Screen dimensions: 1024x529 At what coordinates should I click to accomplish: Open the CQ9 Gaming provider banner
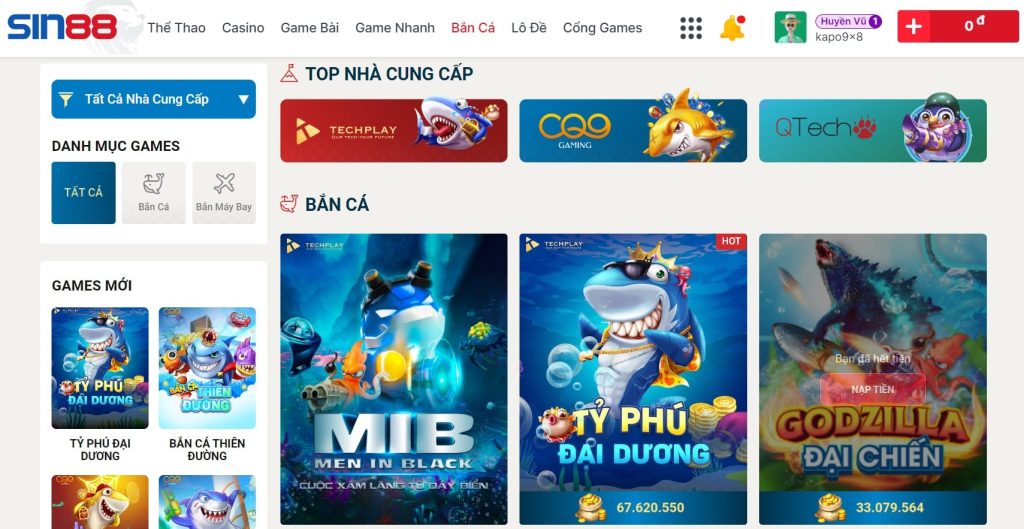(633, 131)
